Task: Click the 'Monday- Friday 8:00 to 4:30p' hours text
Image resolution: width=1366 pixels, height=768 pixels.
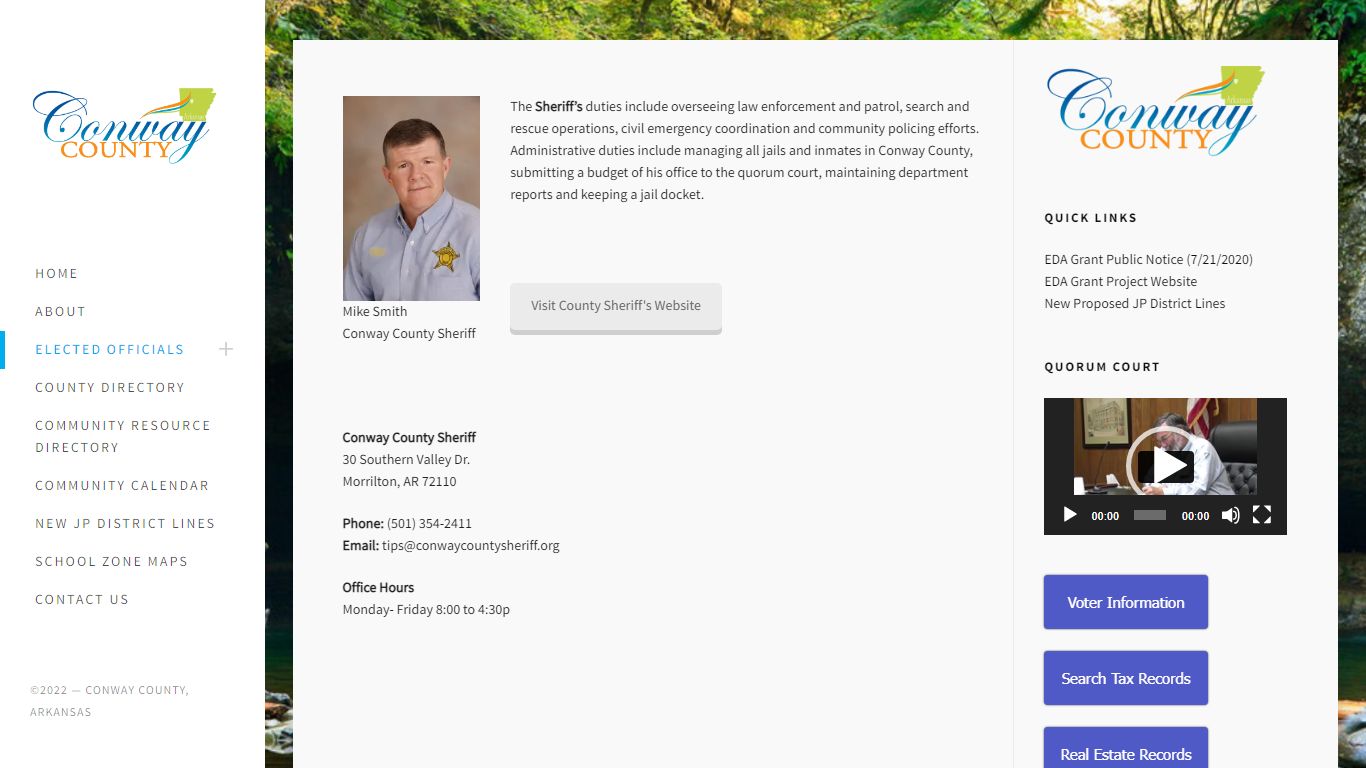Action: click(x=426, y=609)
